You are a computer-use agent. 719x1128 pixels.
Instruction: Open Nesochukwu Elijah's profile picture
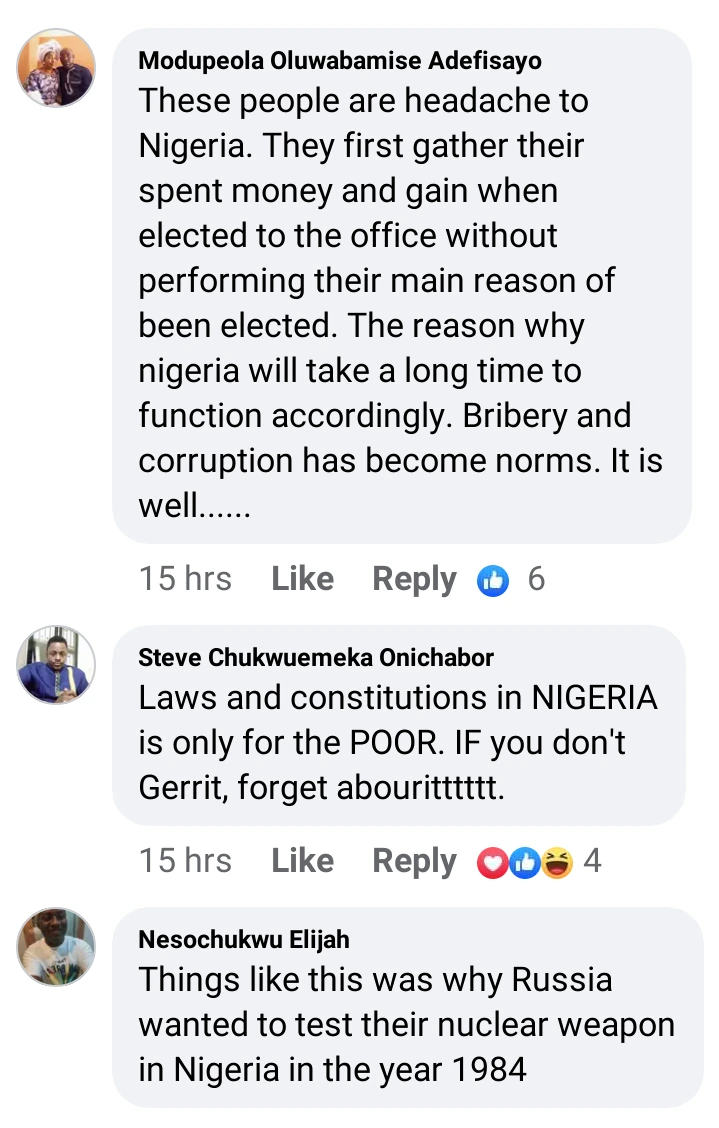coord(57,947)
